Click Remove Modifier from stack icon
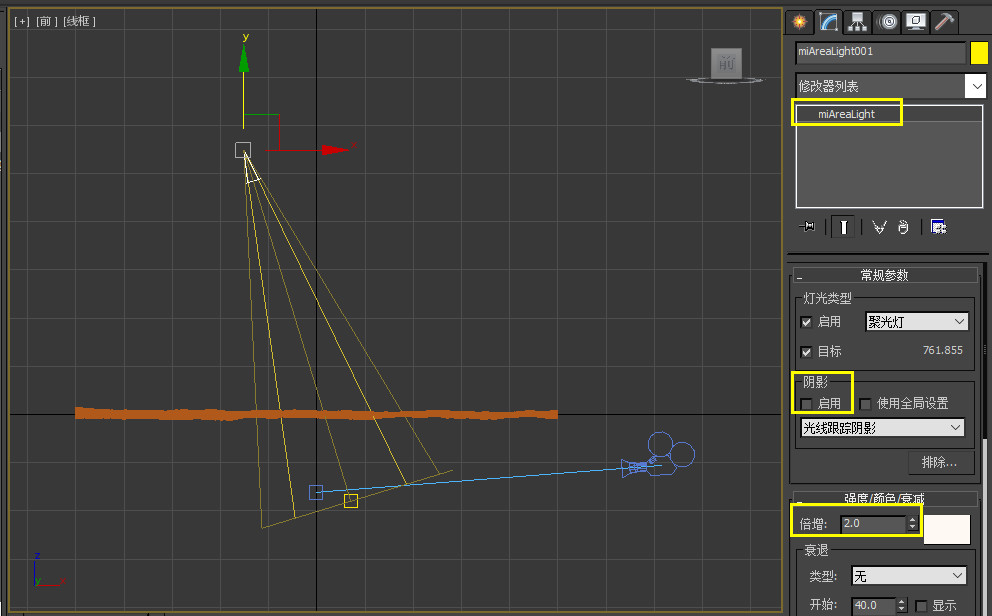 (x=903, y=226)
